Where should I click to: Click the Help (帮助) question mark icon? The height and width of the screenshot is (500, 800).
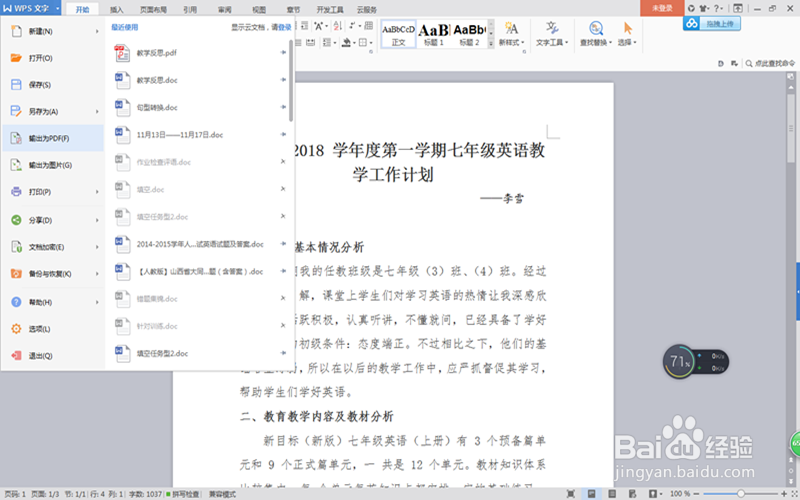coord(16,302)
